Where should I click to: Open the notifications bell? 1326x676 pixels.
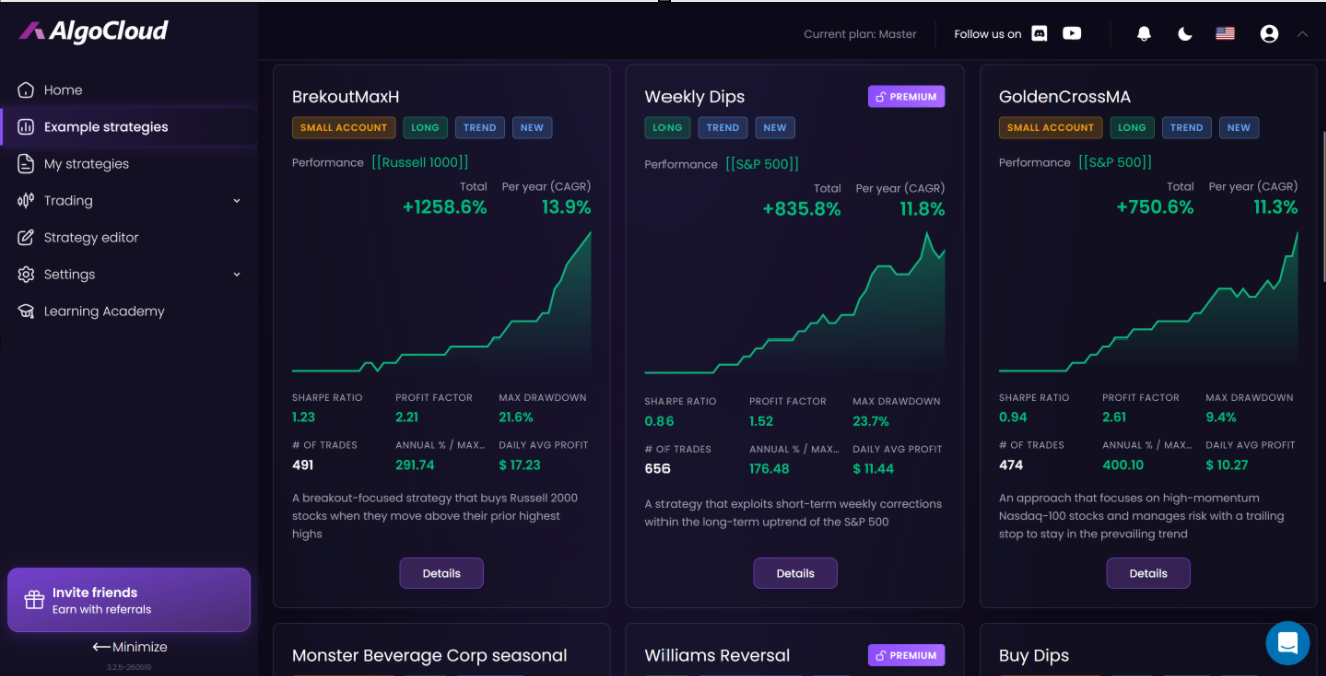pyautogui.click(x=1144, y=34)
